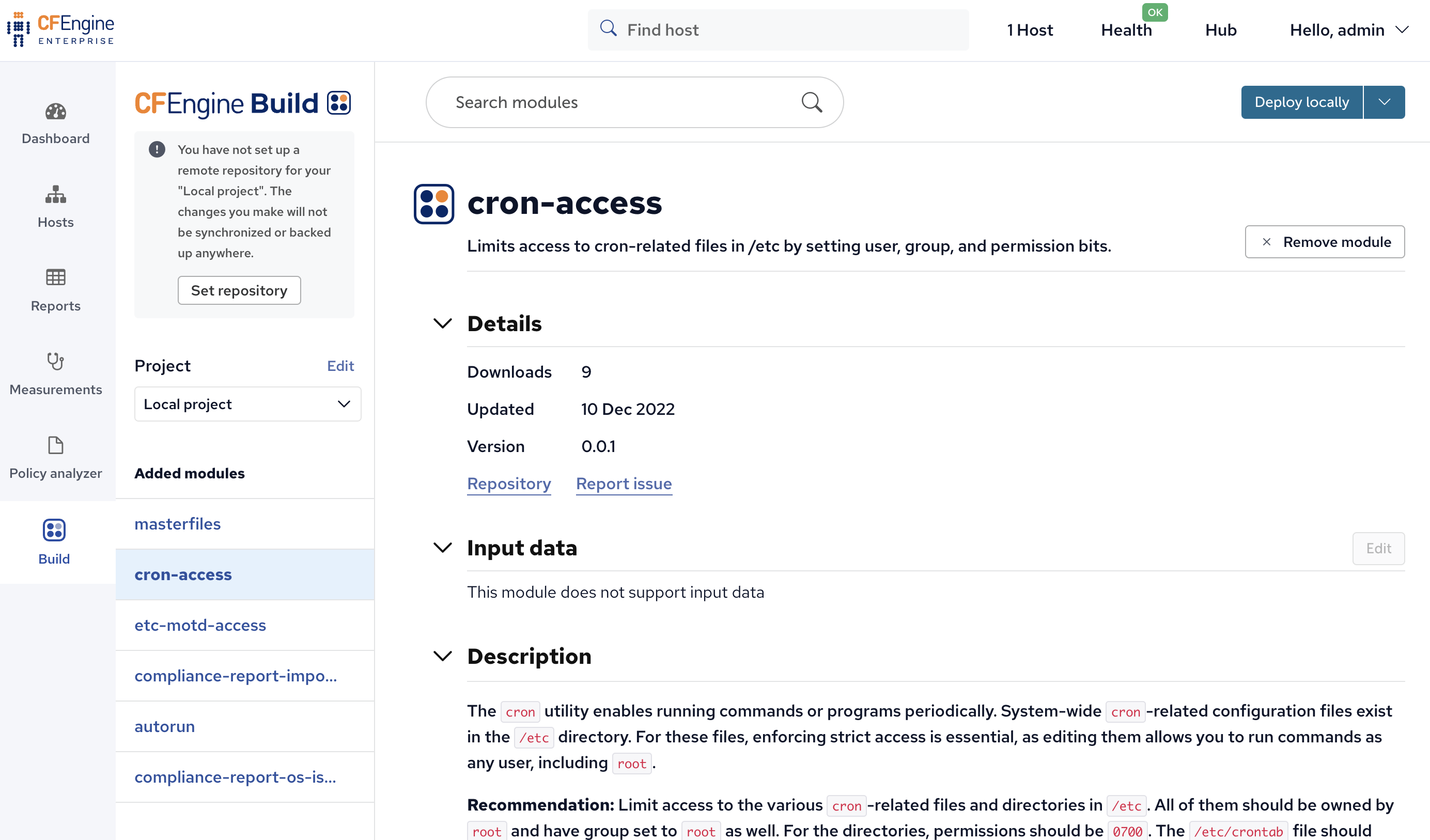This screenshot has width=1430, height=840.
Task: Click the Input data section heading
Action: (x=522, y=548)
